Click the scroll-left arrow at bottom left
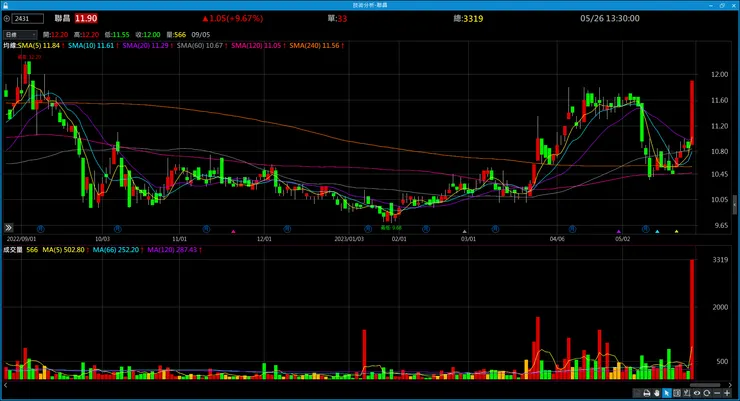 [x=6, y=385]
